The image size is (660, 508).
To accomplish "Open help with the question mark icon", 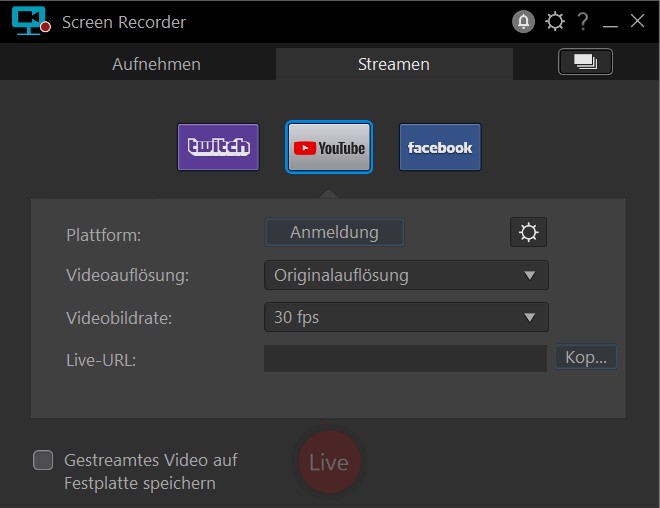I will click(583, 21).
